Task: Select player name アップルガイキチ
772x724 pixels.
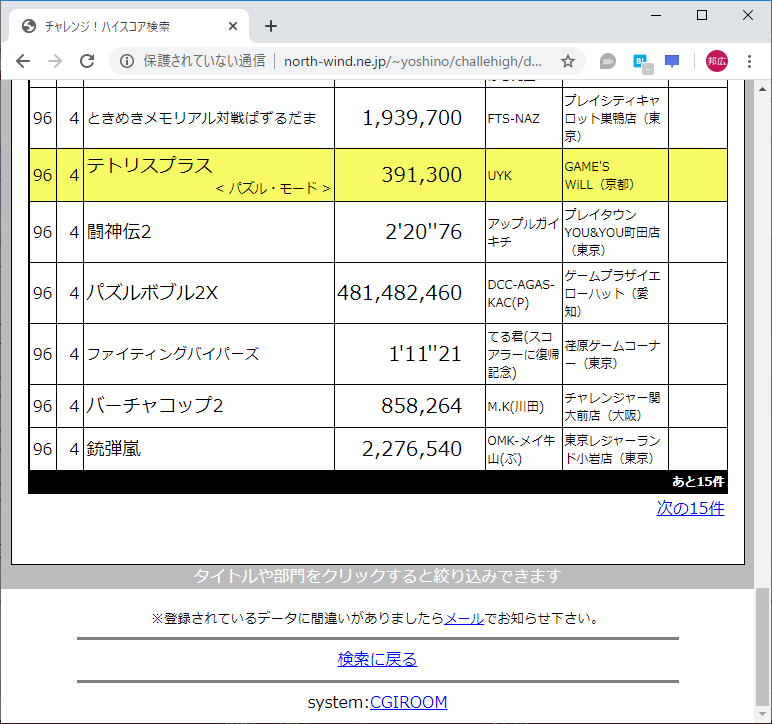Action: pyautogui.click(x=523, y=232)
